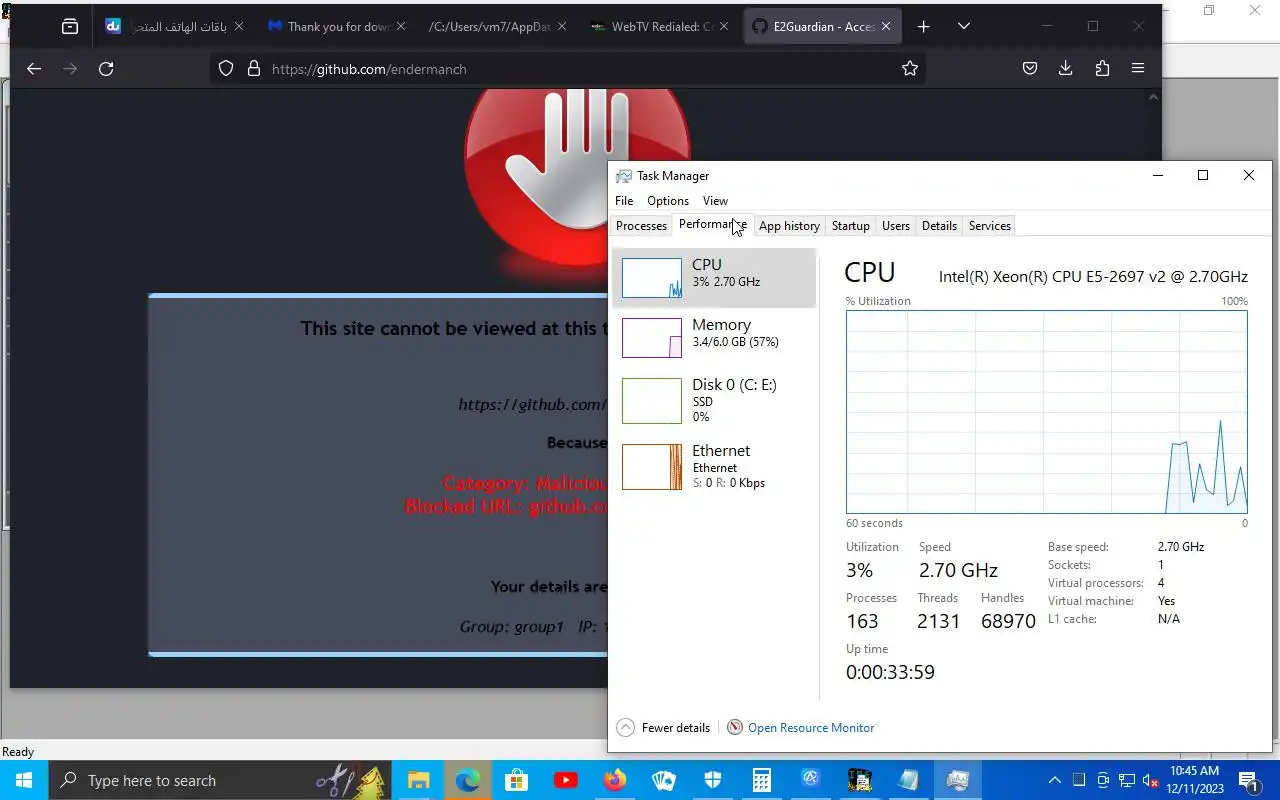Open Firefox View recent browsing icon
This screenshot has width=1280, height=800.
pos(70,27)
